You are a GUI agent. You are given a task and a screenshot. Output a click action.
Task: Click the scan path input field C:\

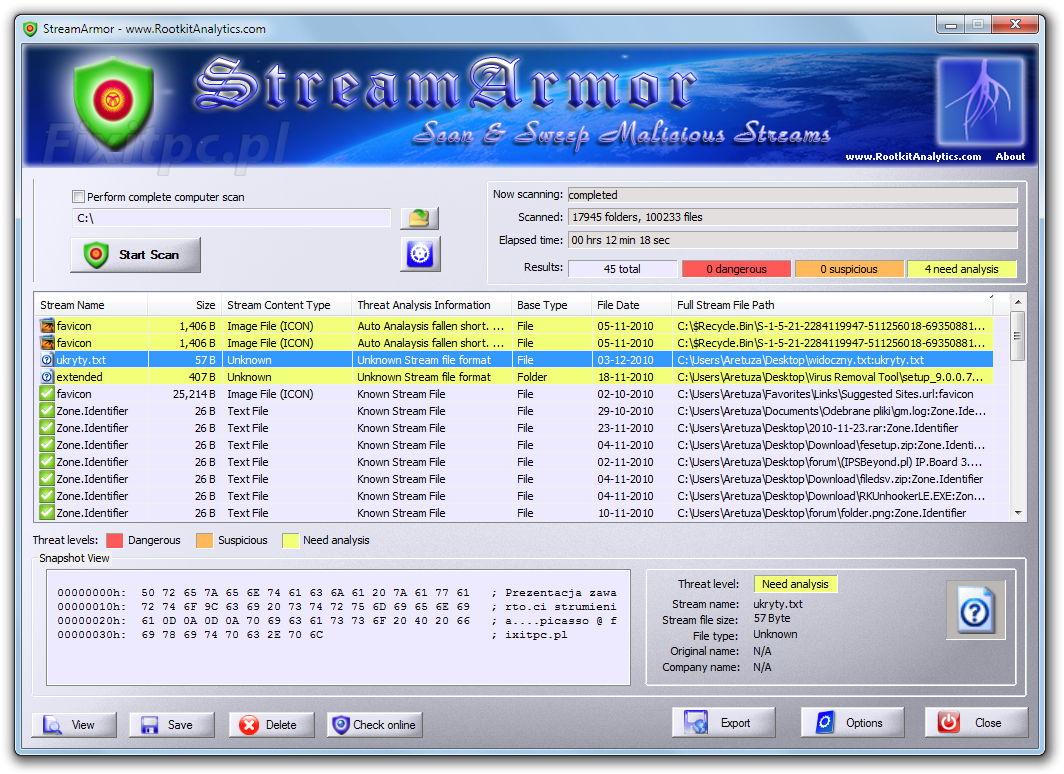coord(231,218)
